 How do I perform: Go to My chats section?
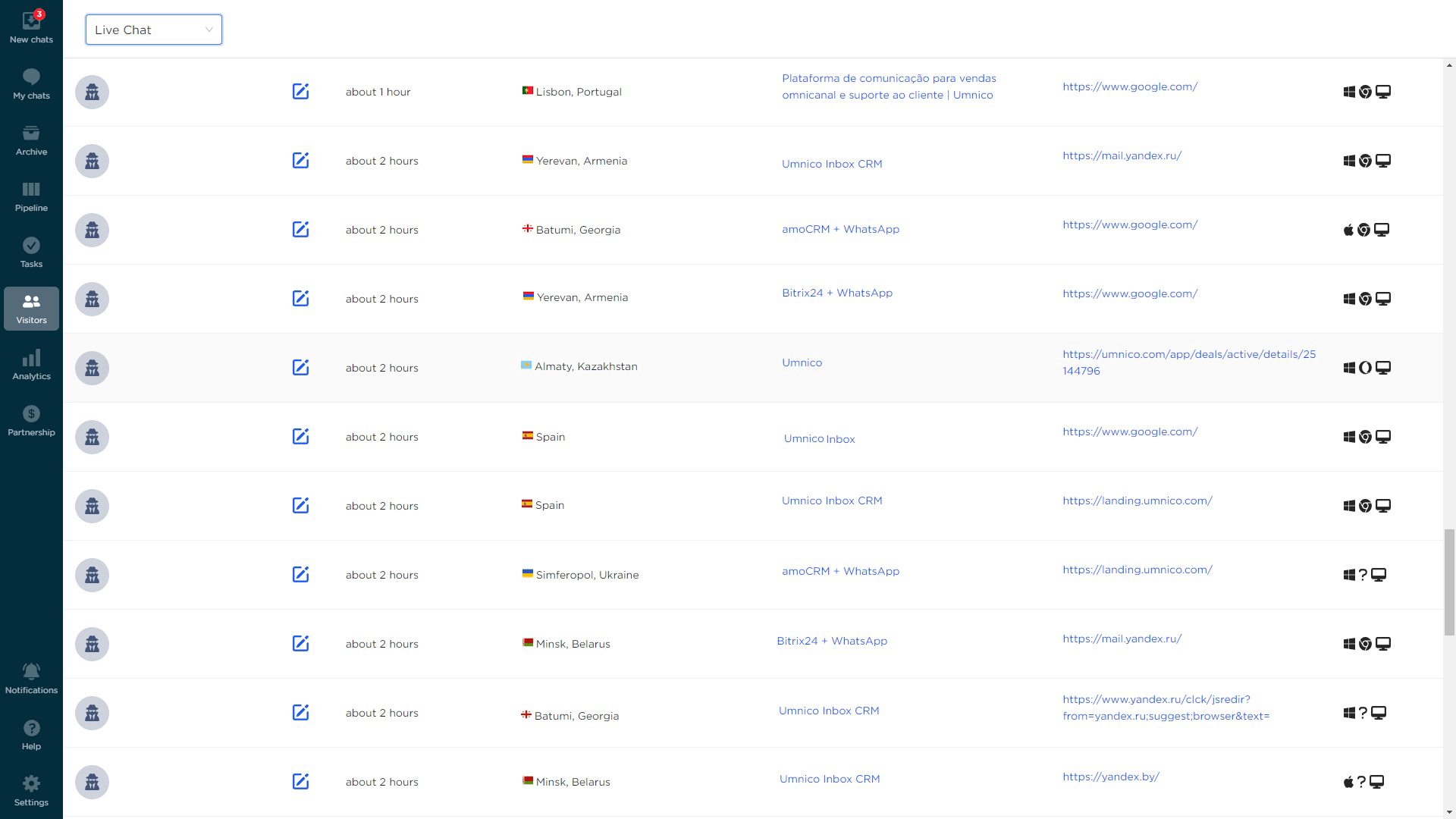click(x=31, y=83)
